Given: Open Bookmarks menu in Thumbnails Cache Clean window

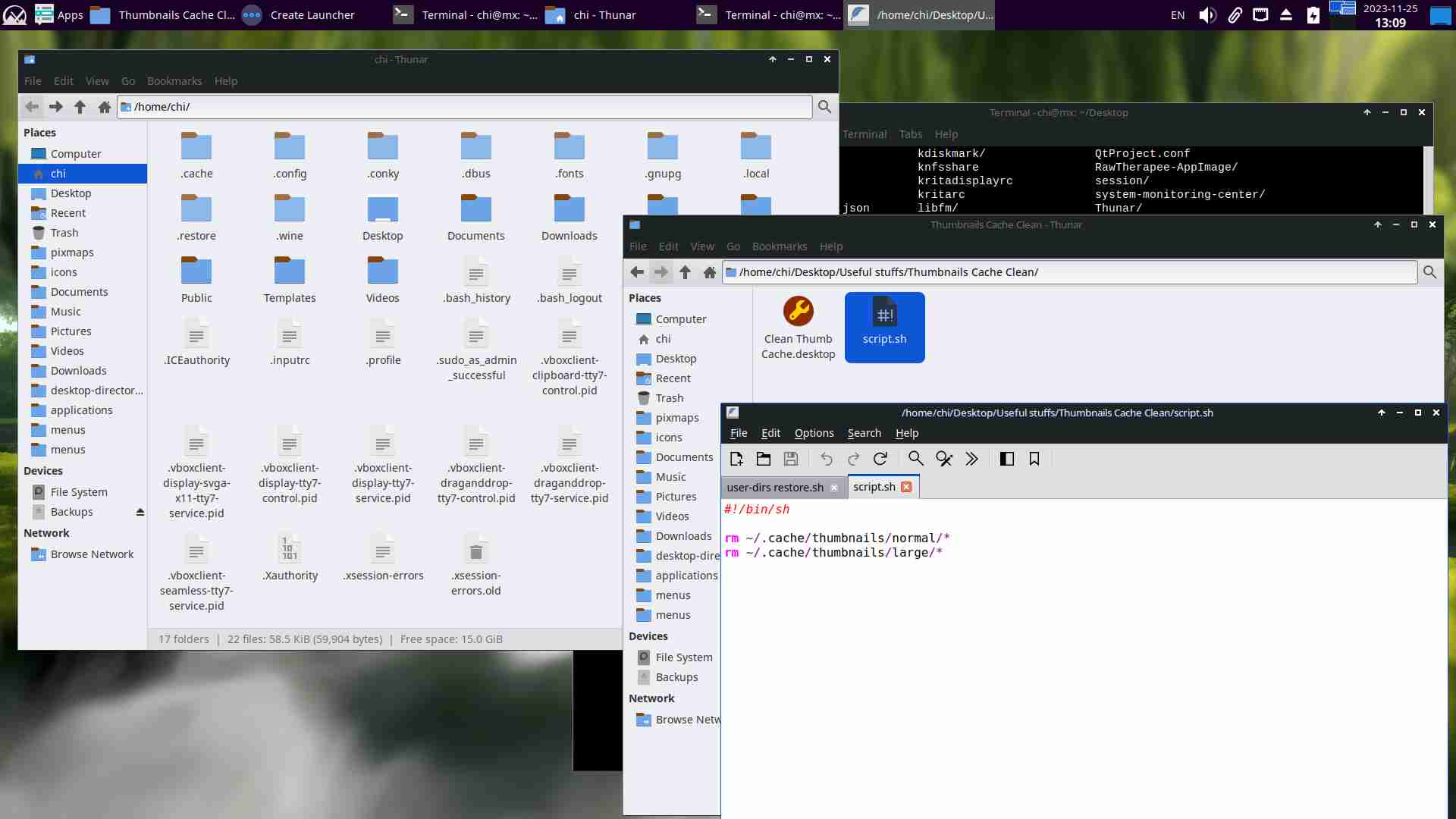Looking at the screenshot, I should 779,246.
